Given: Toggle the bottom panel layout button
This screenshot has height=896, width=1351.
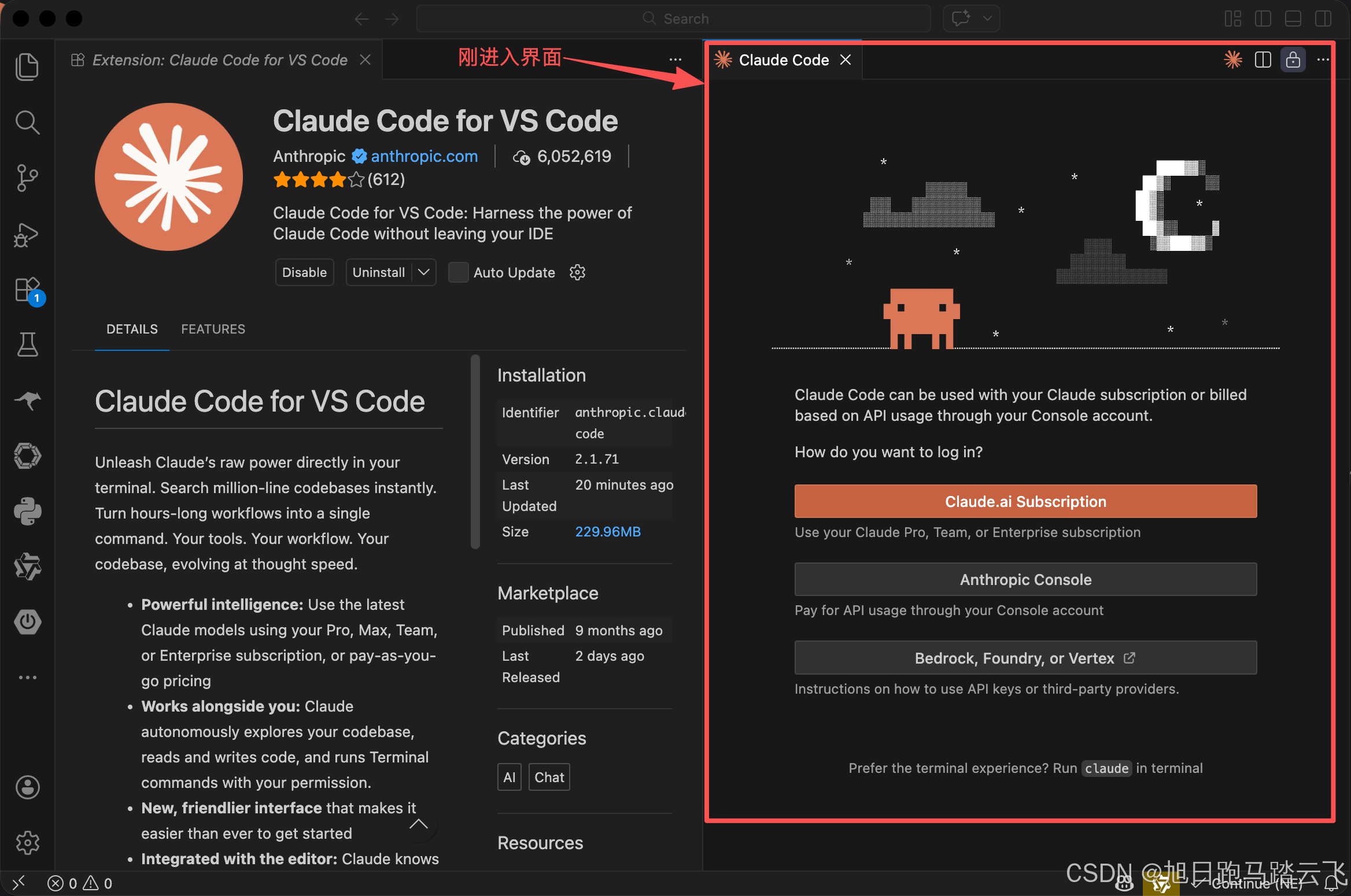Looking at the screenshot, I should [1293, 18].
